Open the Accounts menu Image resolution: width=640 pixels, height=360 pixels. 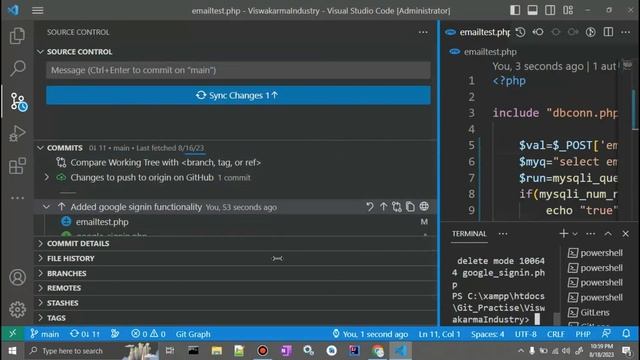[17, 278]
